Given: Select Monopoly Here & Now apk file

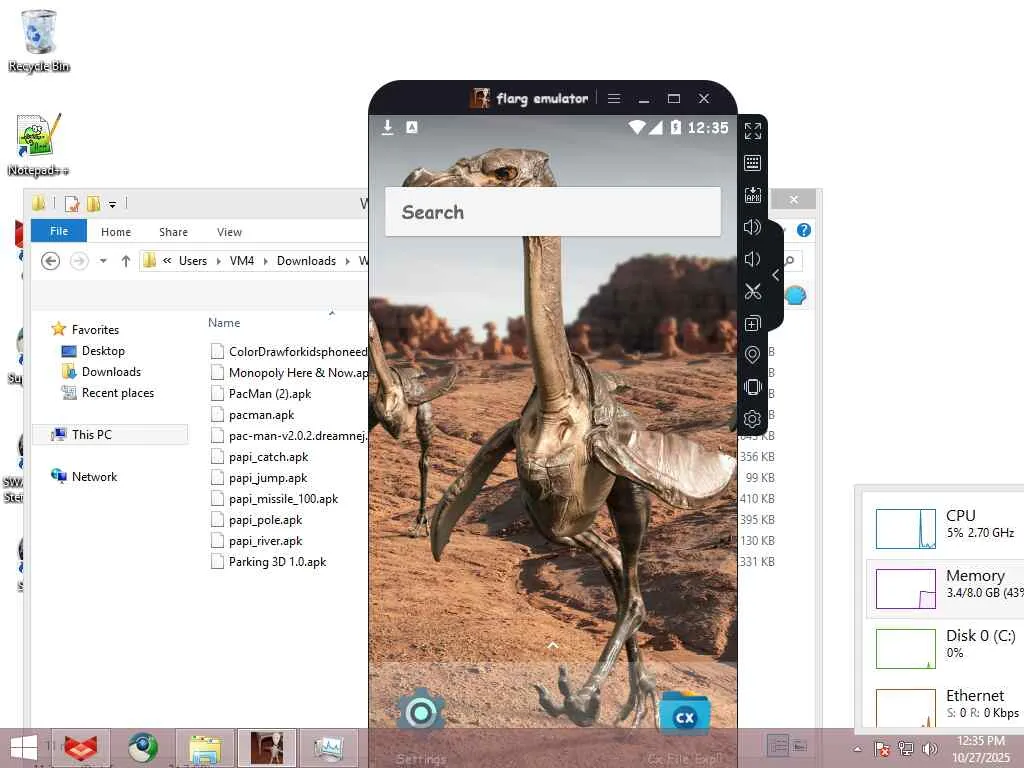Looking at the screenshot, I should click(289, 372).
